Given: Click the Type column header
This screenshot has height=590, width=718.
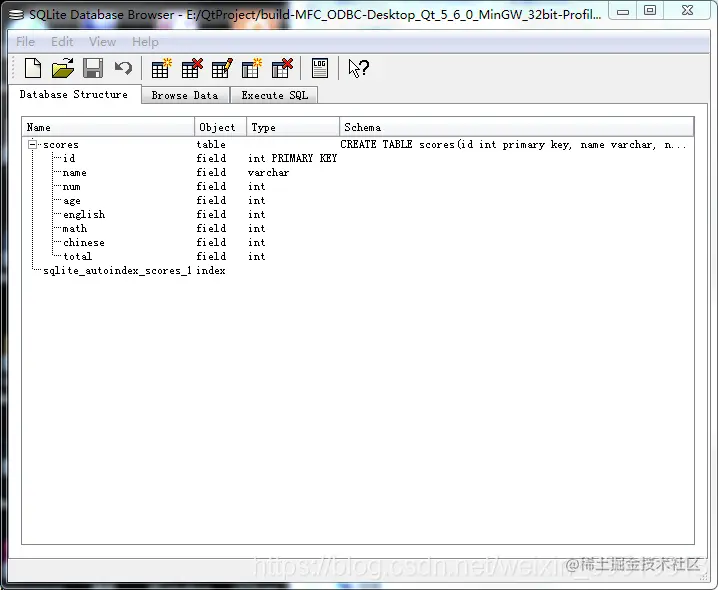Looking at the screenshot, I should pos(293,127).
